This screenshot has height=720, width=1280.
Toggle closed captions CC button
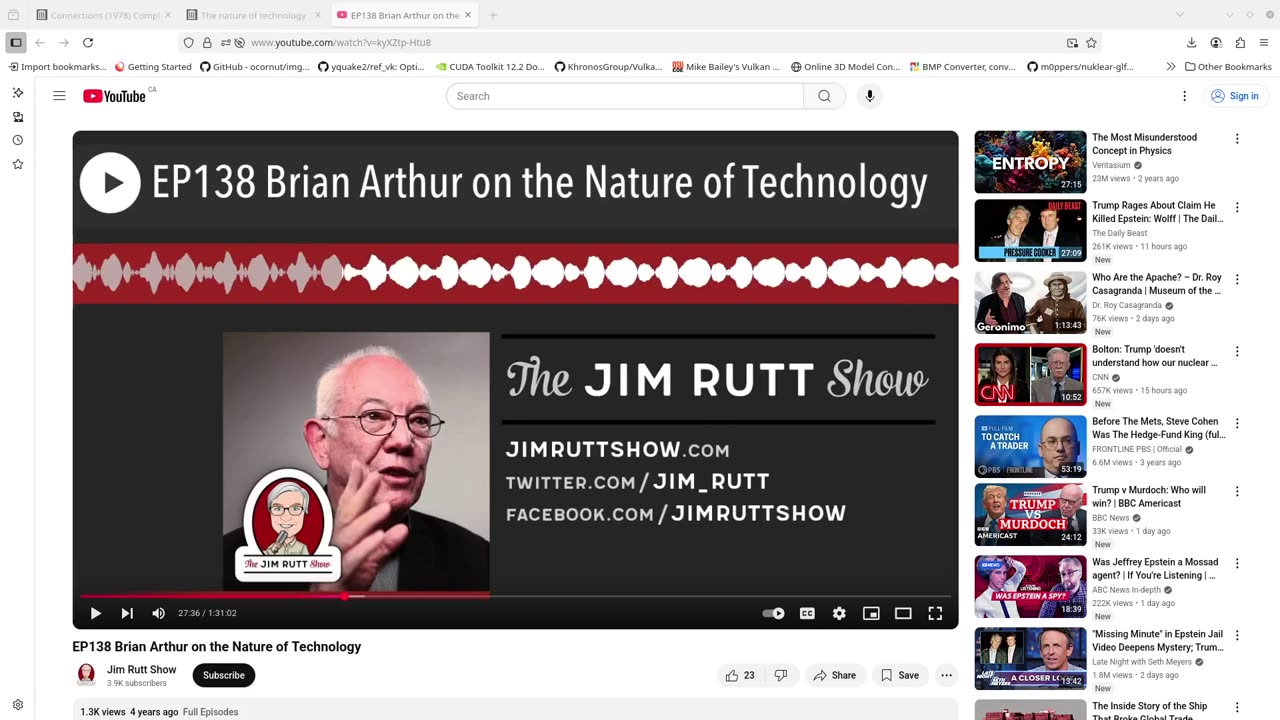pos(807,613)
